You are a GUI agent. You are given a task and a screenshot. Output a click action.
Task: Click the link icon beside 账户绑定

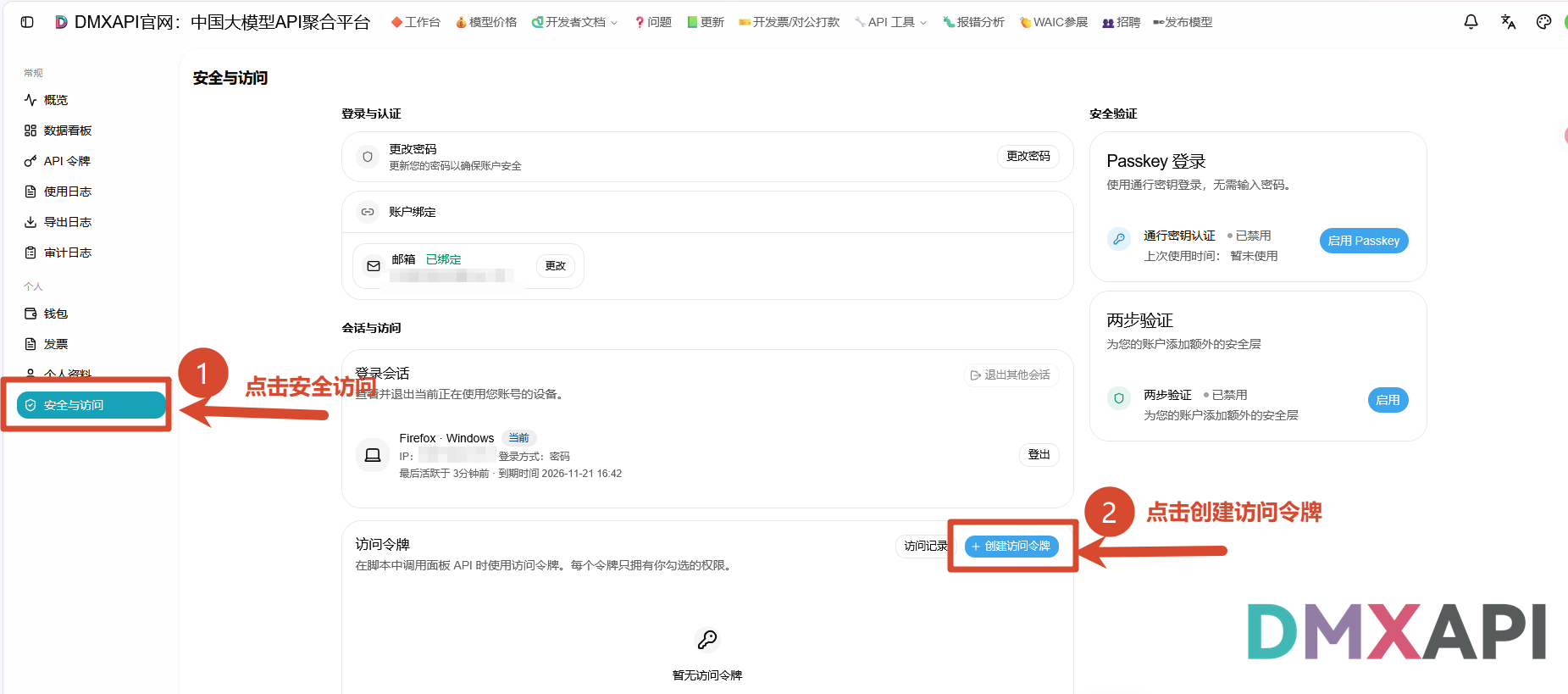(368, 212)
